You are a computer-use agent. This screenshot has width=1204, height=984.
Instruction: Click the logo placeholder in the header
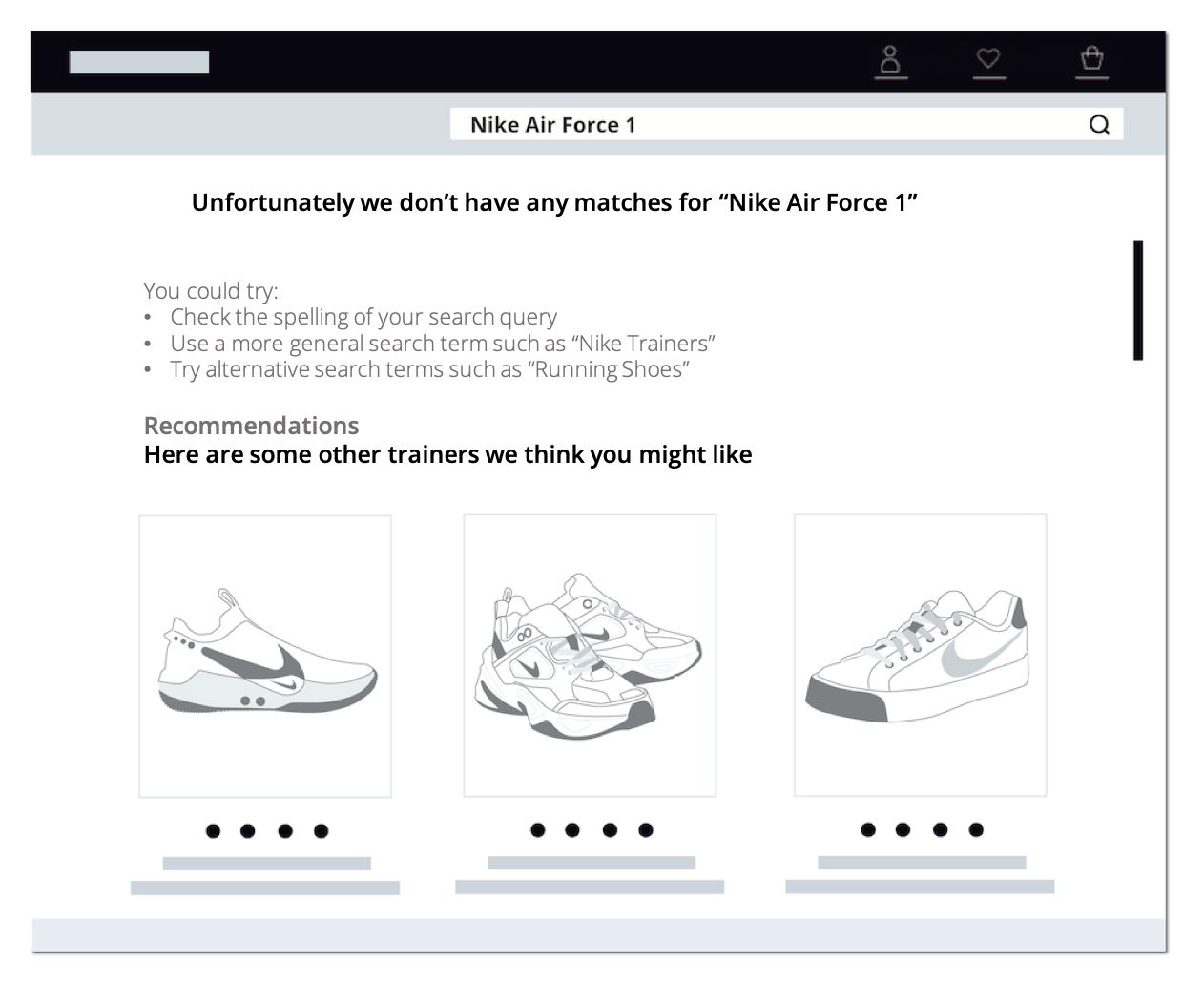pyautogui.click(x=139, y=62)
